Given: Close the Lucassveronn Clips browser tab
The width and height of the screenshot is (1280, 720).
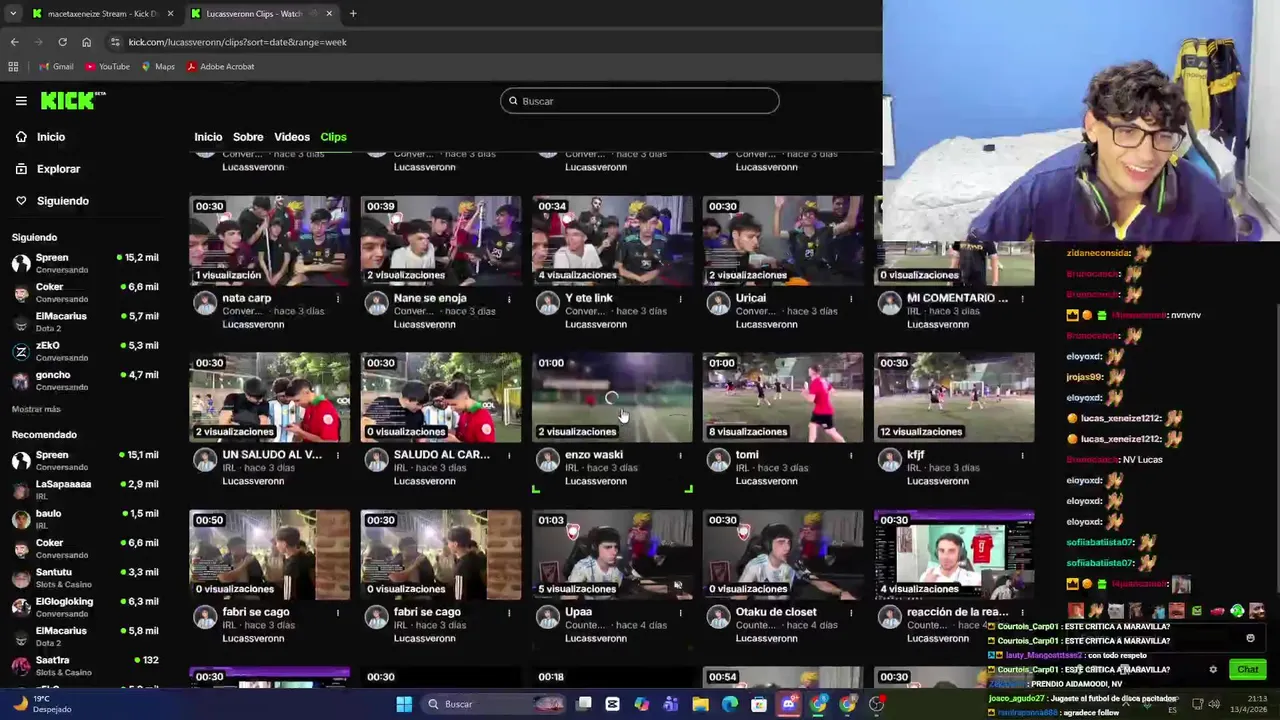Looking at the screenshot, I should click(x=329, y=14).
